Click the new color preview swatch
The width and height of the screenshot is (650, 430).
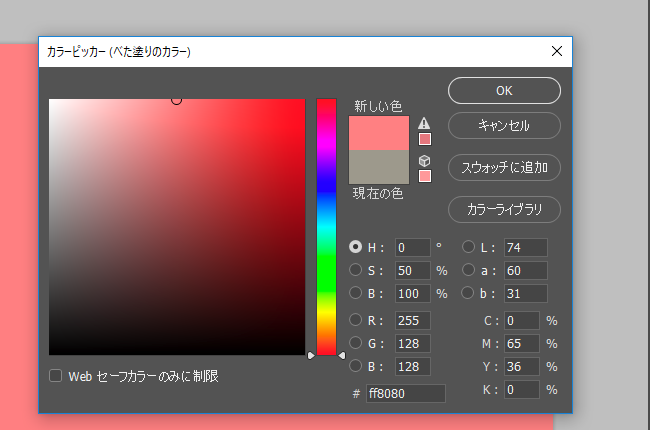point(379,133)
